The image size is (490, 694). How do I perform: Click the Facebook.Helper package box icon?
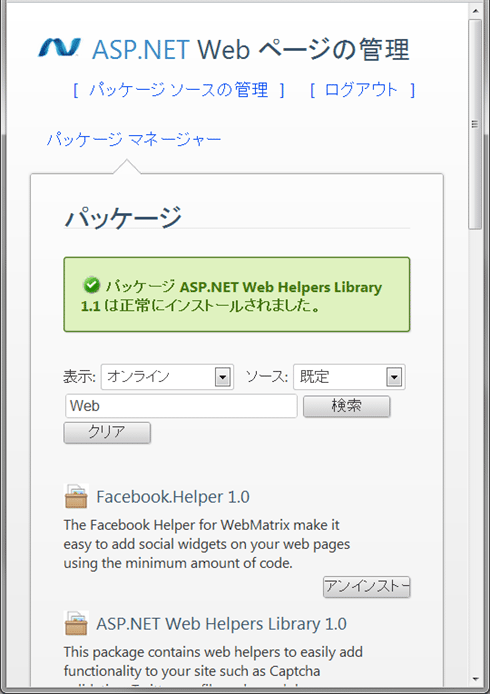click(x=76, y=496)
